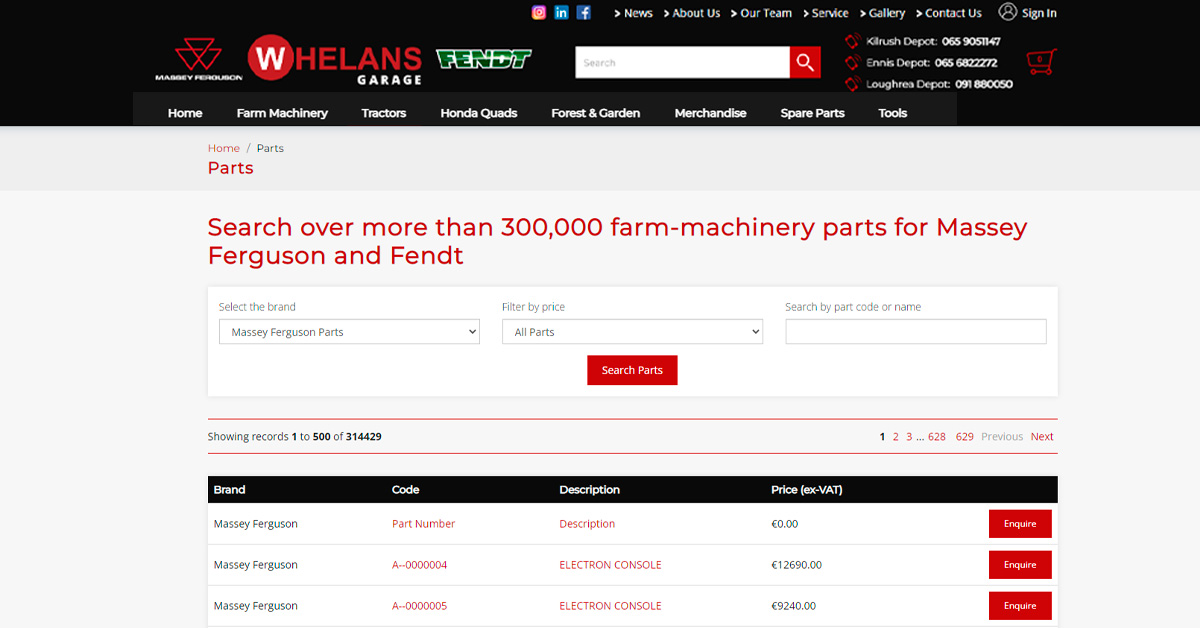The height and width of the screenshot is (628, 1200).
Task: Open Merchandise menu item
Action: coord(710,113)
